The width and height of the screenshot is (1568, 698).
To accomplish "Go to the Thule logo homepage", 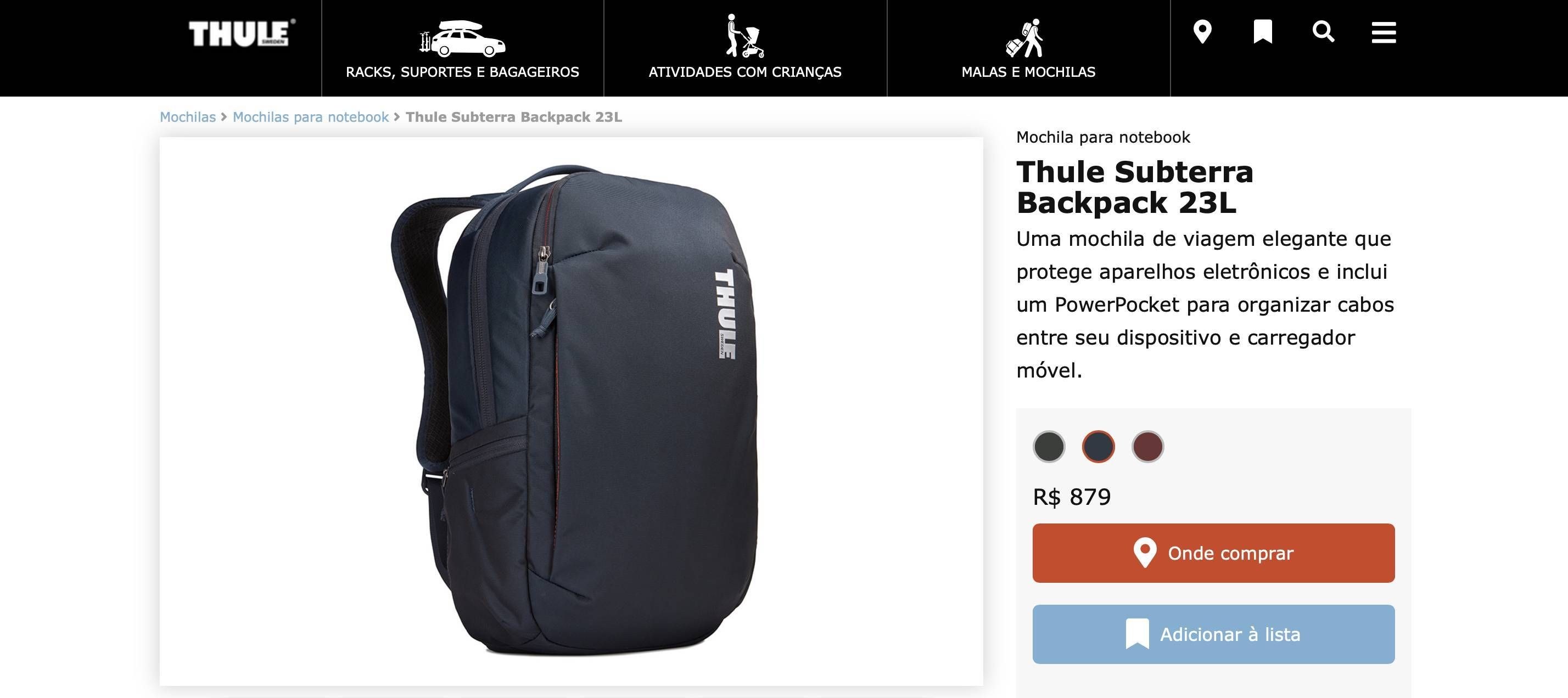I will (x=242, y=33).
